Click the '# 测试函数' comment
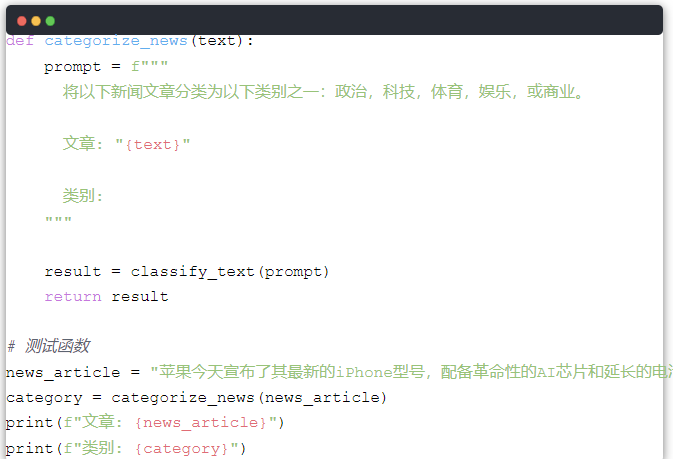The width and height of the screenshot is (676, 459). point(49,346)
